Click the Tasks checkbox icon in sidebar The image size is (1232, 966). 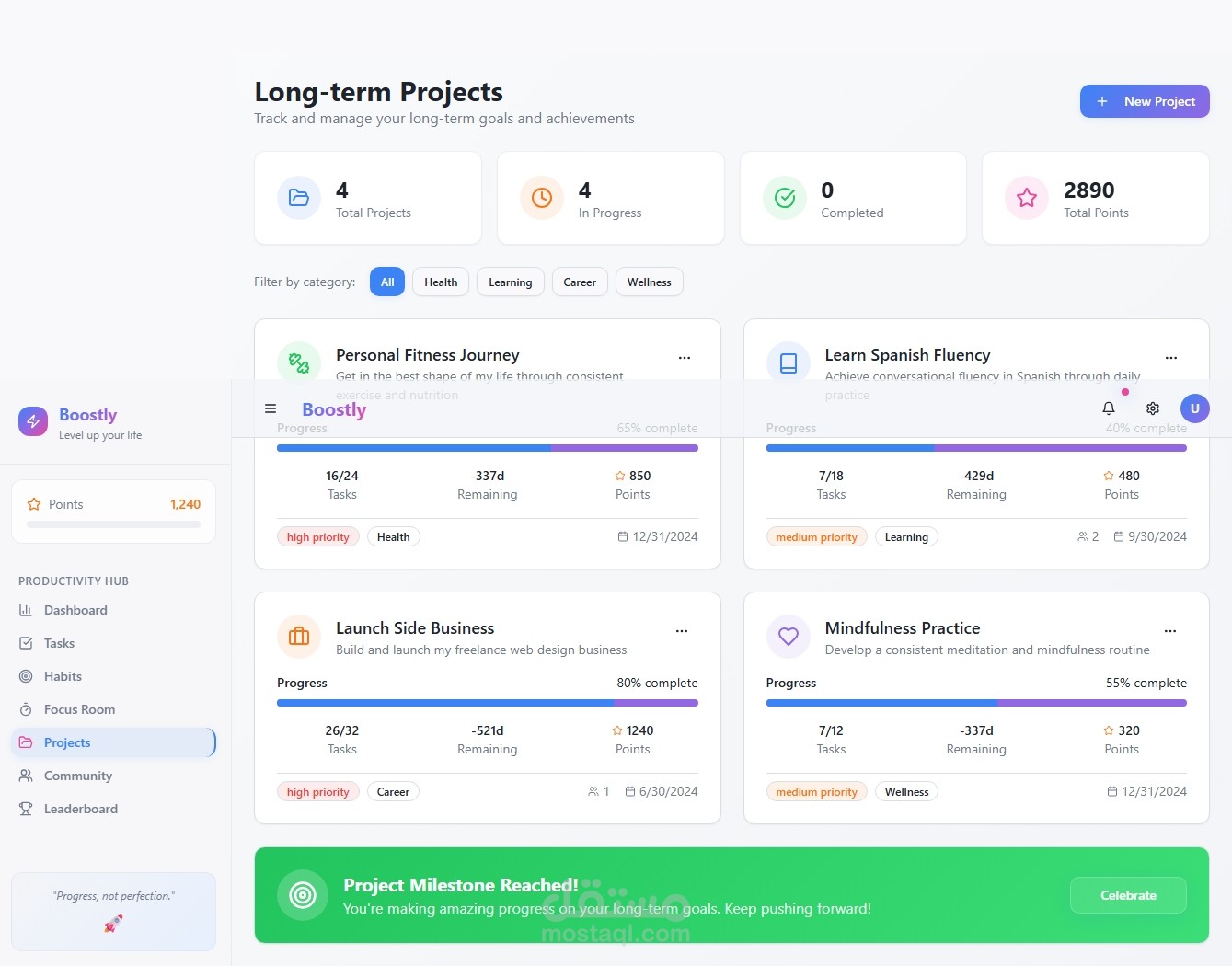pos(26,643)
